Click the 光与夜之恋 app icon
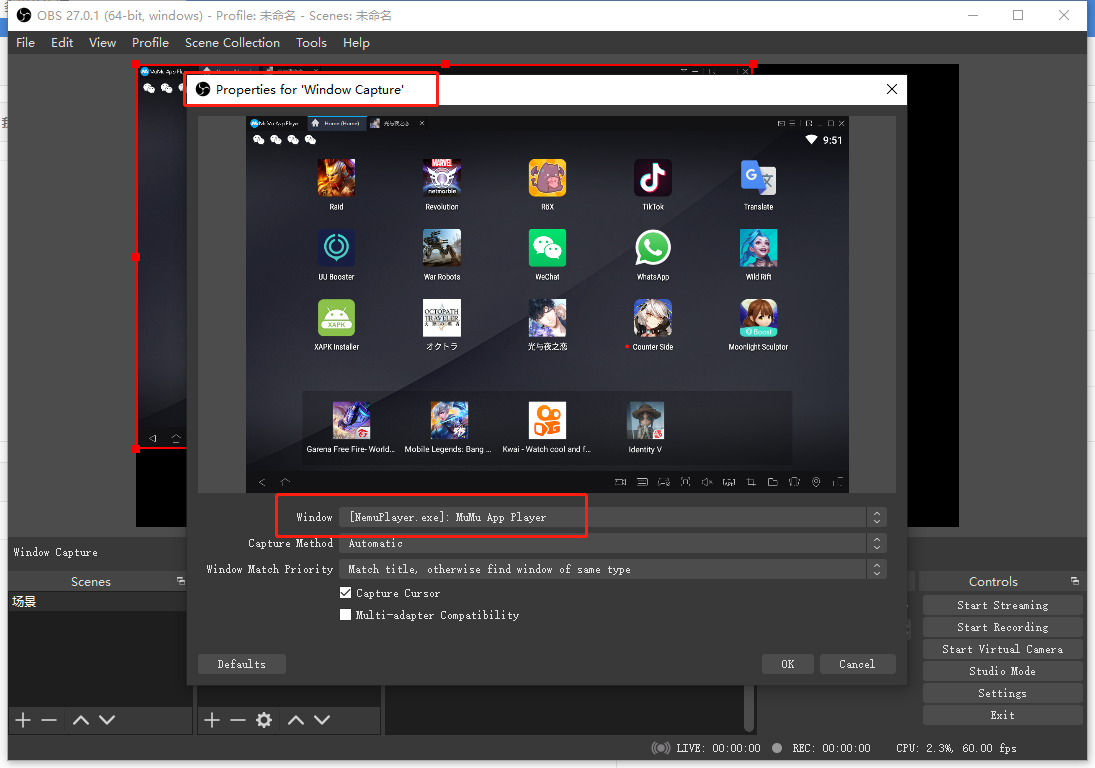Viewport: 1095px width, 768px height. point(548,318)
